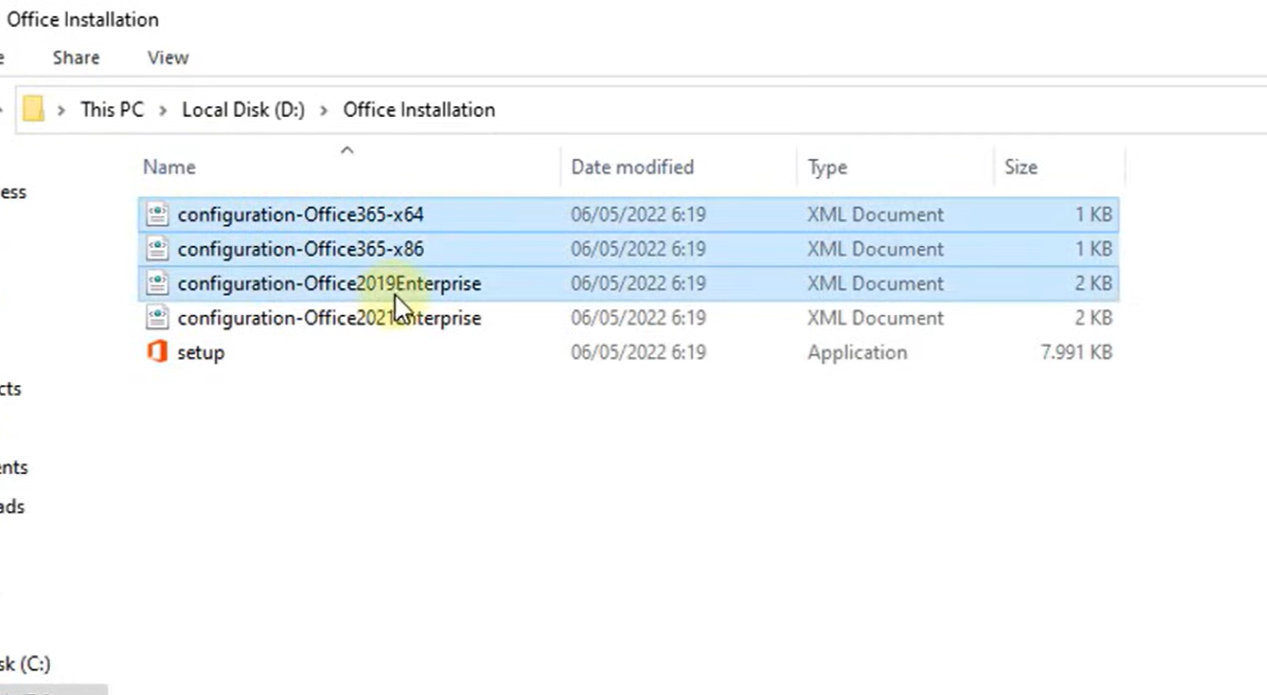Select file configuration-Office365-x64

[x=300, y=214]
